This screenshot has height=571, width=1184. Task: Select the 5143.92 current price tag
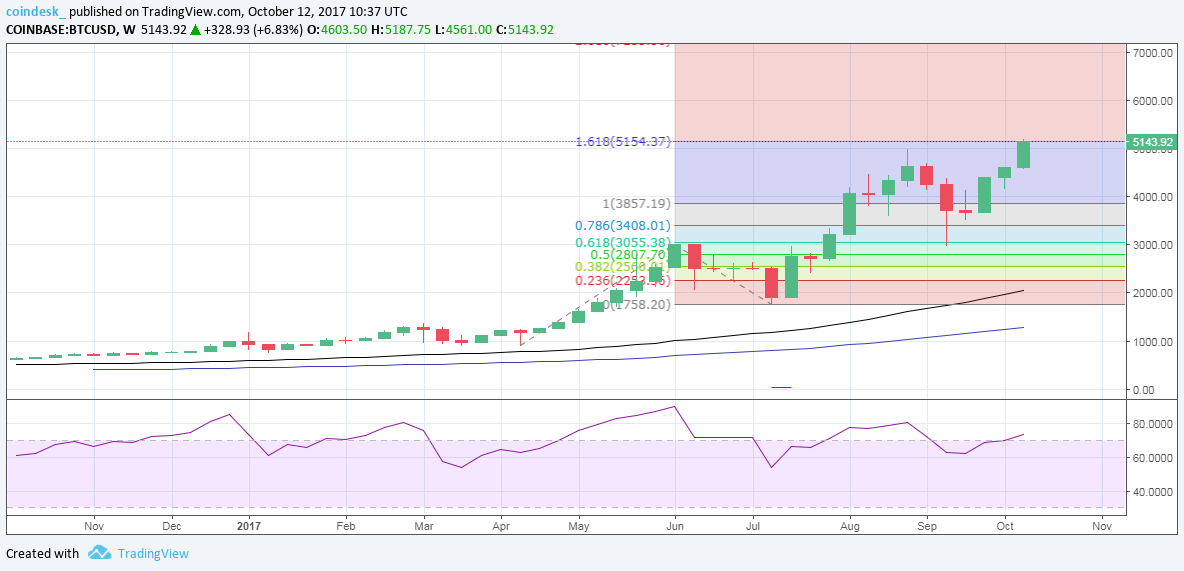1152,142
